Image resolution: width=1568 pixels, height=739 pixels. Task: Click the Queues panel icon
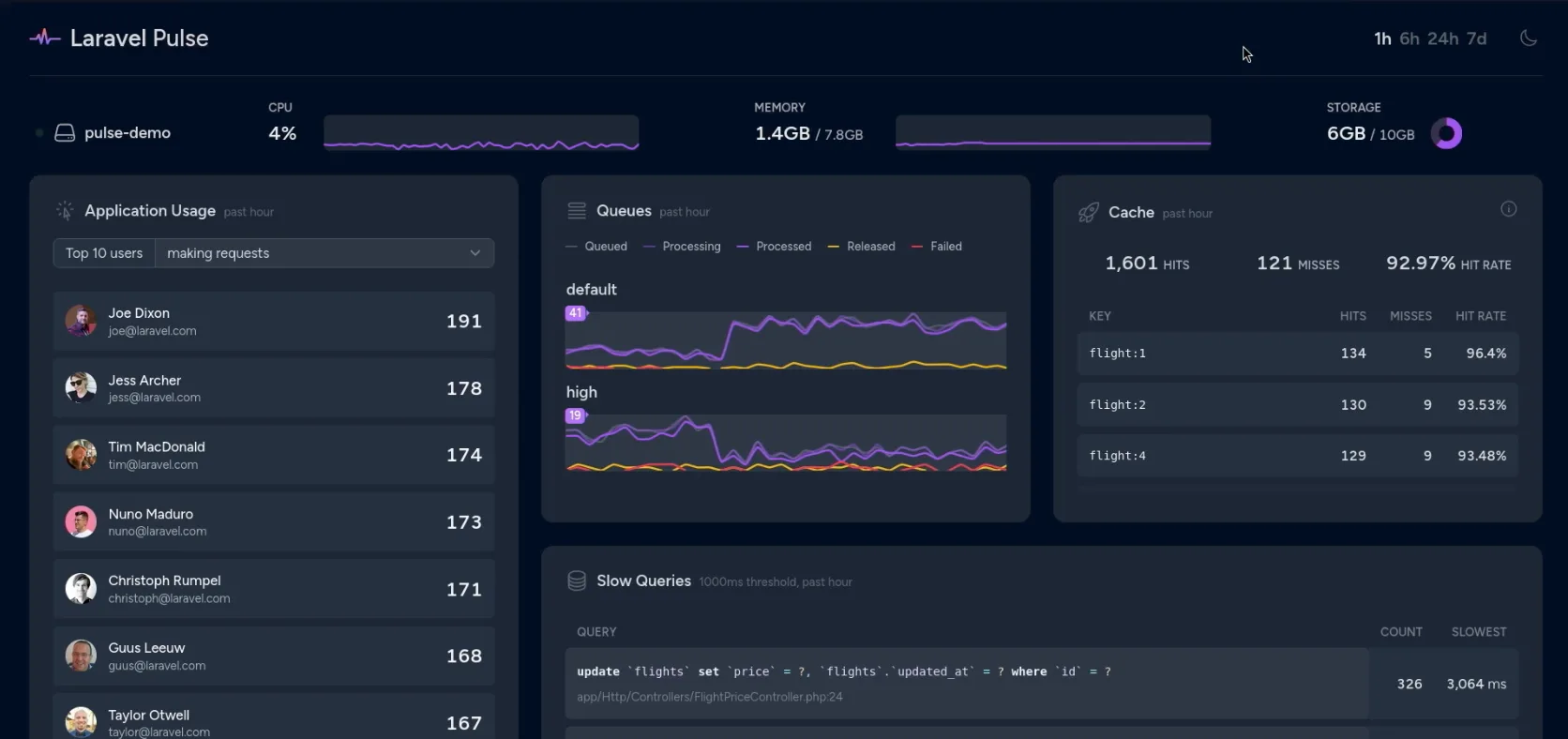point(577,211)
